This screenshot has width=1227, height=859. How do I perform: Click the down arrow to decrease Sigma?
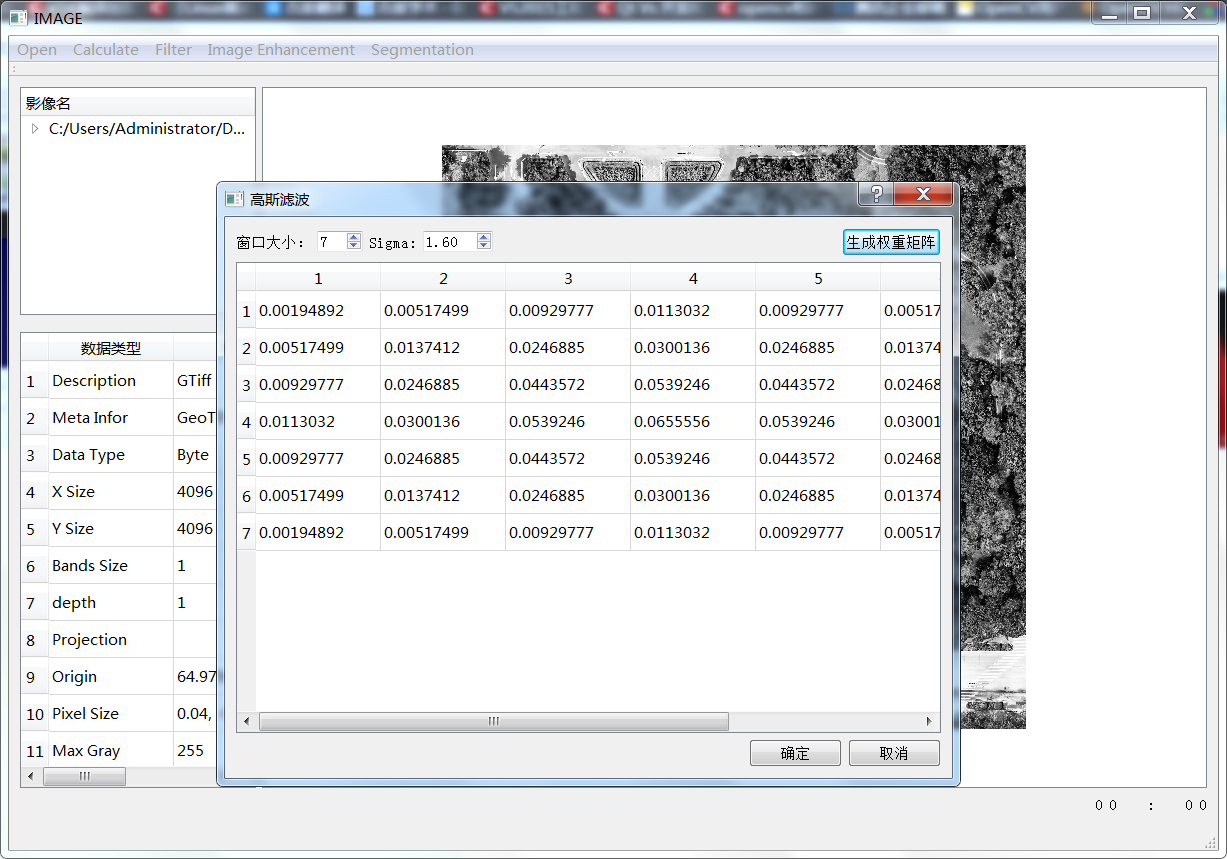483,246
